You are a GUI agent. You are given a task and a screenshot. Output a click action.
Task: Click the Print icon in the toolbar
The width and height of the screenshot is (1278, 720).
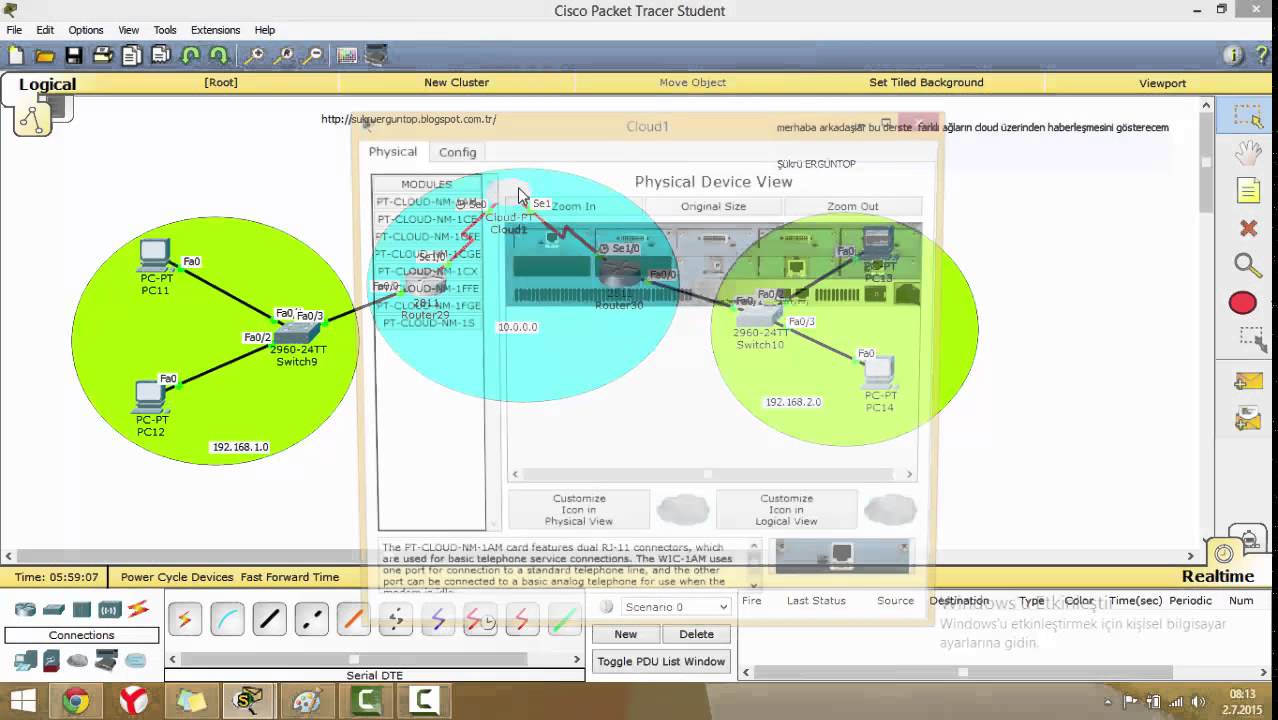pyautogui.click(x=103, y=56)
